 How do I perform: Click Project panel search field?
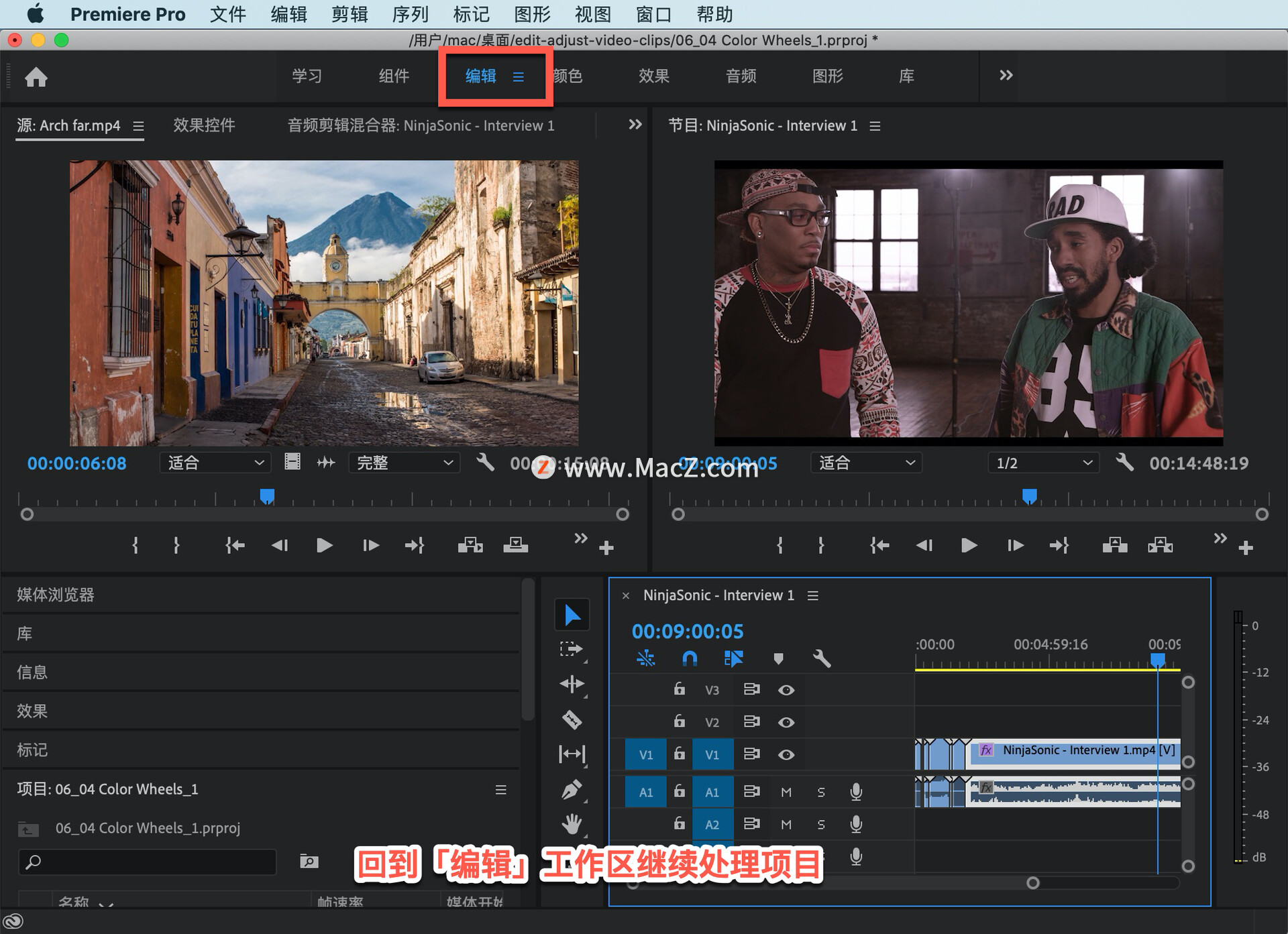pyautogui.click(x=148, y=862)
